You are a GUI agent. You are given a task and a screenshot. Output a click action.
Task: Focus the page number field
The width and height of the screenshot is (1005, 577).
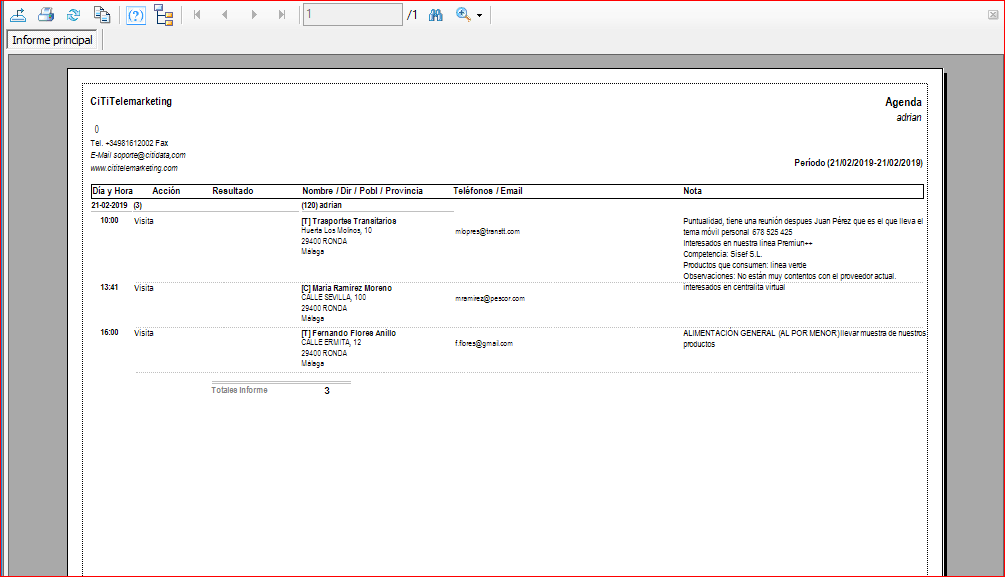353,15
